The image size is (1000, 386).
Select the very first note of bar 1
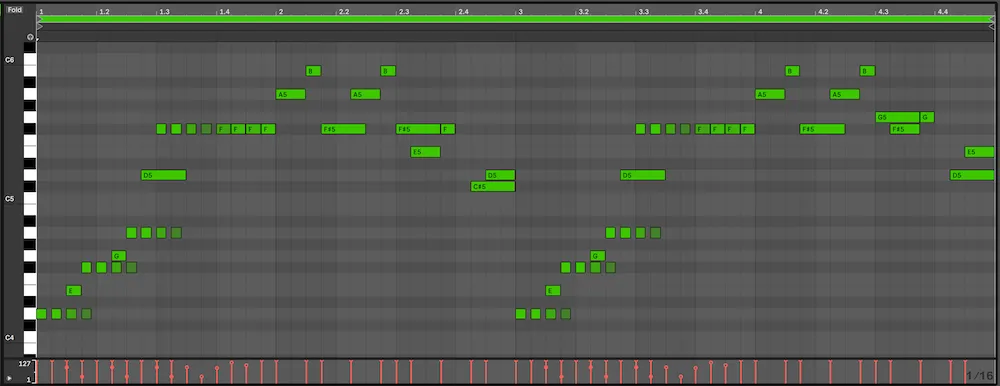pos(41,313)
